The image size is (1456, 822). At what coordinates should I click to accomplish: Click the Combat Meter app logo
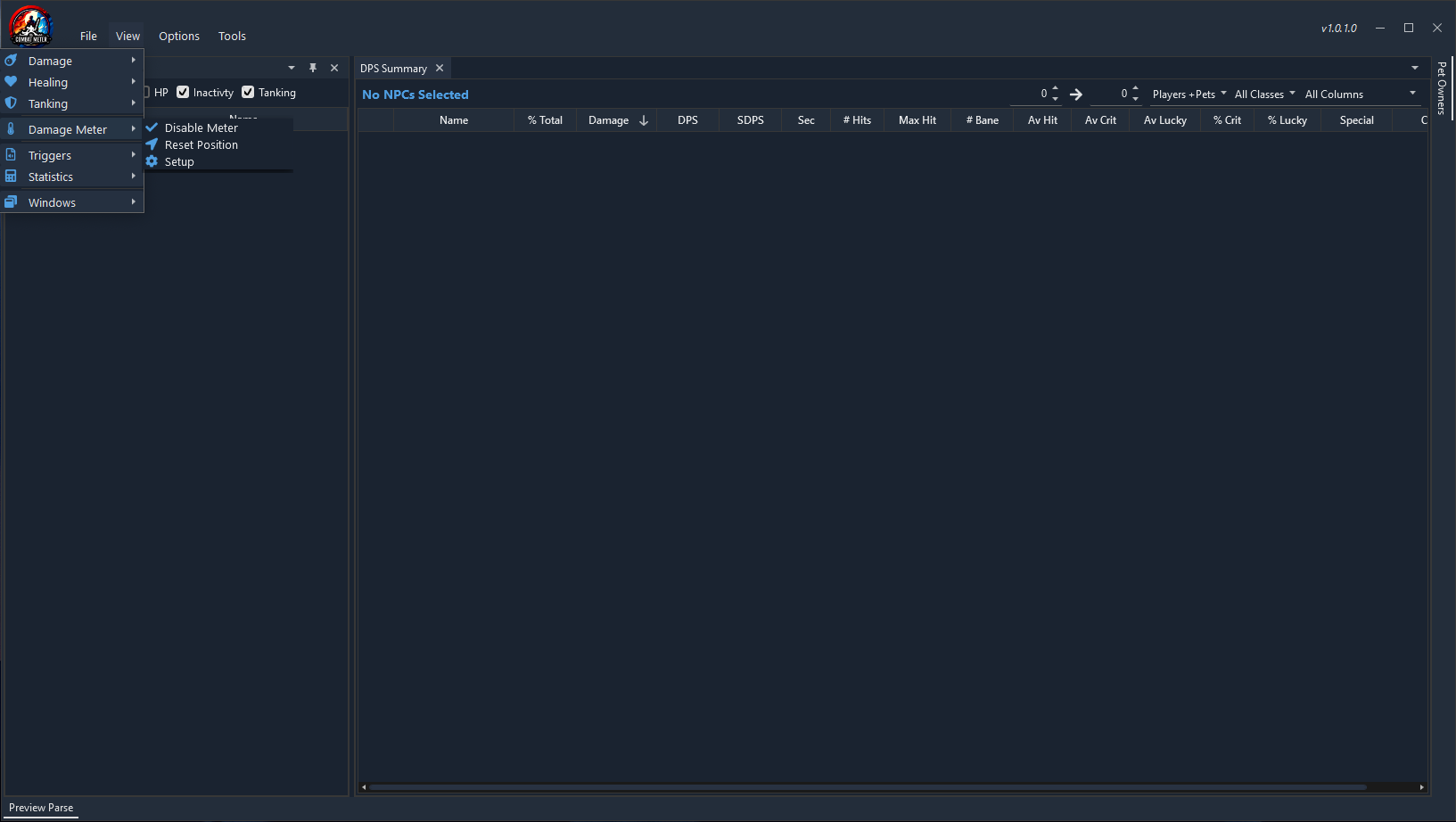31,25
